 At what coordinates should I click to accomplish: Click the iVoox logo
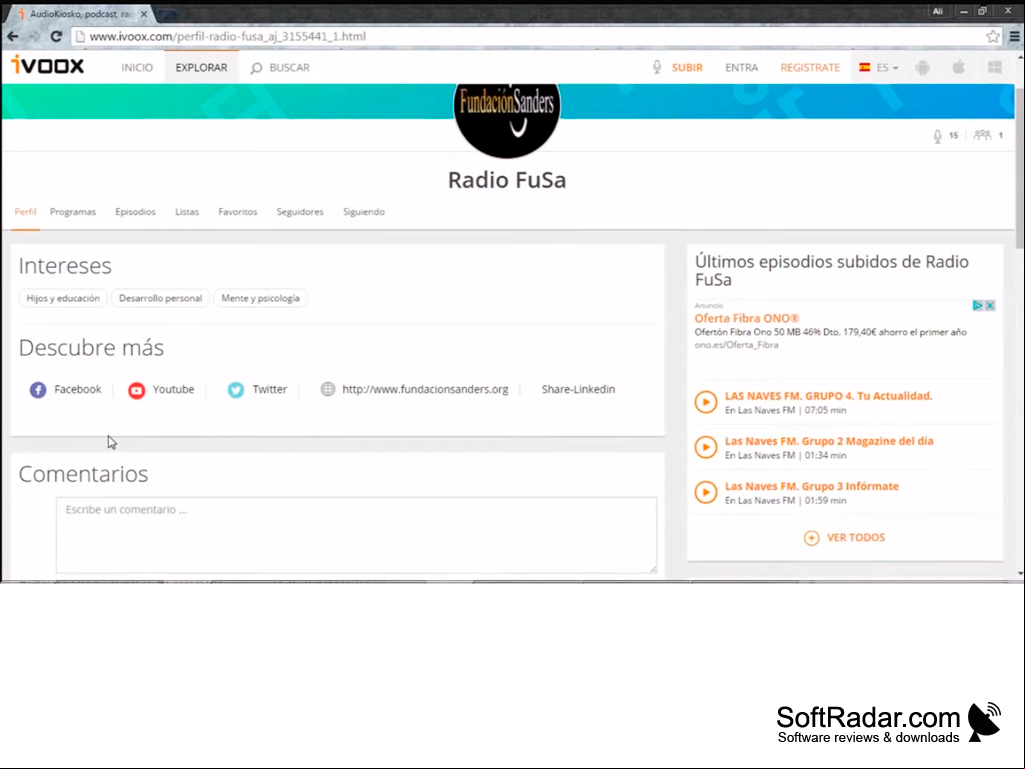(48, 65)
